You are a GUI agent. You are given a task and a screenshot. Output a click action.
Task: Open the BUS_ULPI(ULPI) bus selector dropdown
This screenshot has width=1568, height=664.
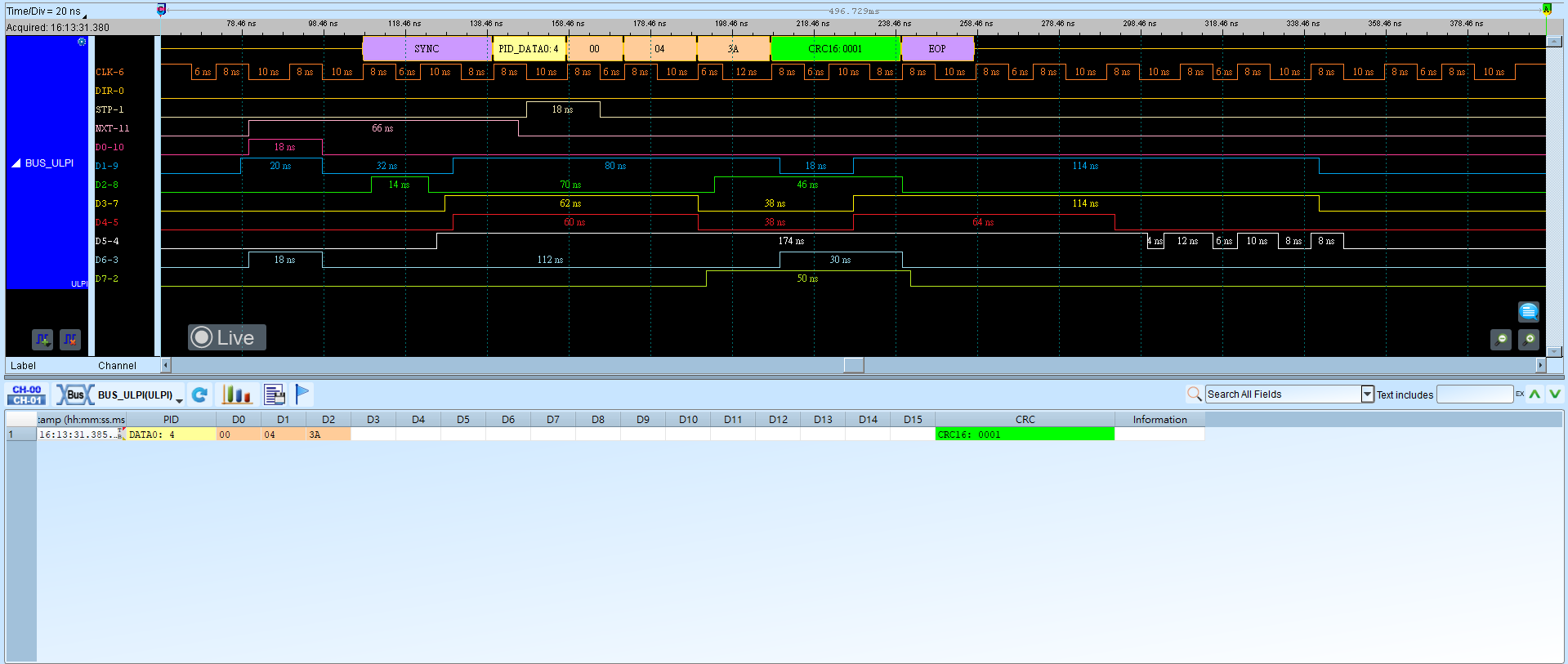(179, 399)
